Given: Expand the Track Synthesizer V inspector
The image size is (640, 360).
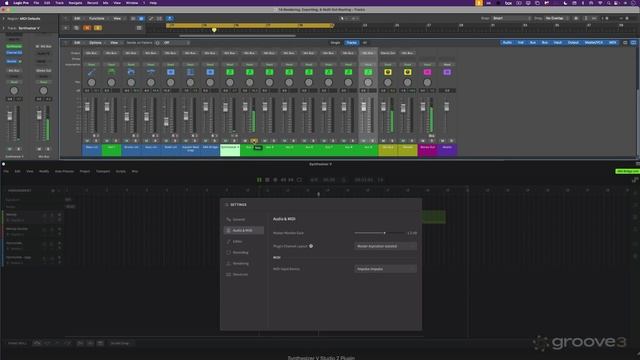Looking at the screenshot, I should click(x=4, y=28).
